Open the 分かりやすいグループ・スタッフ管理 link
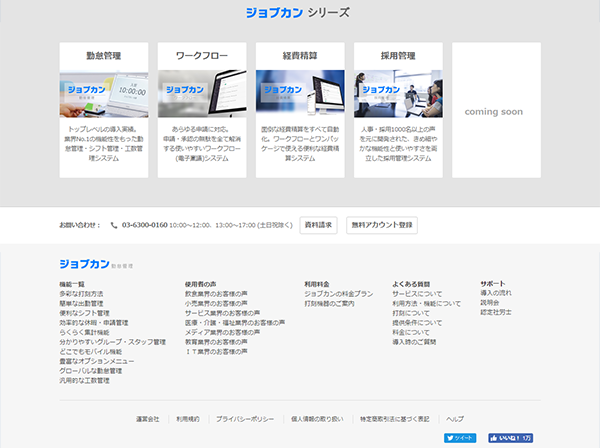The height and width of the screenshot is (448, 600). (x=112, y=342)
